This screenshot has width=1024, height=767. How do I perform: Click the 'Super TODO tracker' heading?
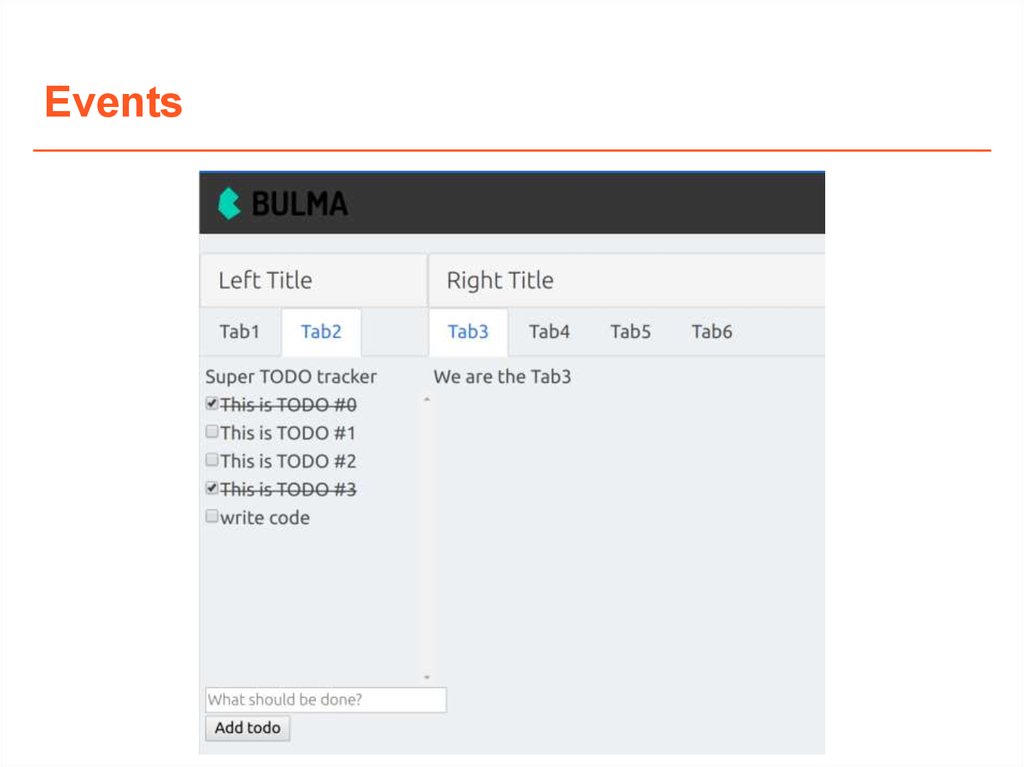pos(291,377)
